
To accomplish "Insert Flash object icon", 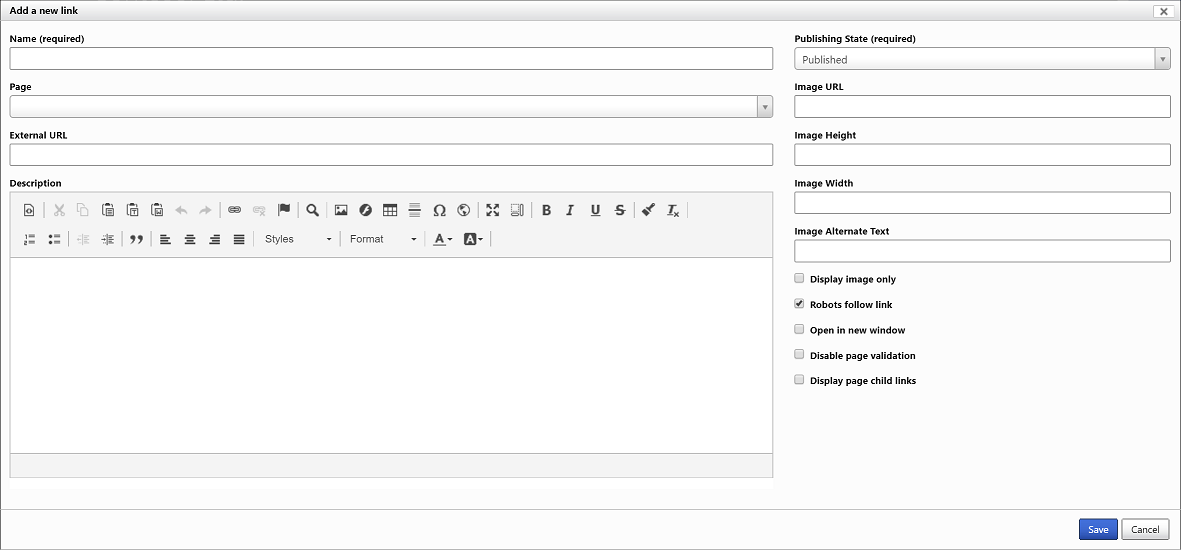I will [x=365, y=210].
